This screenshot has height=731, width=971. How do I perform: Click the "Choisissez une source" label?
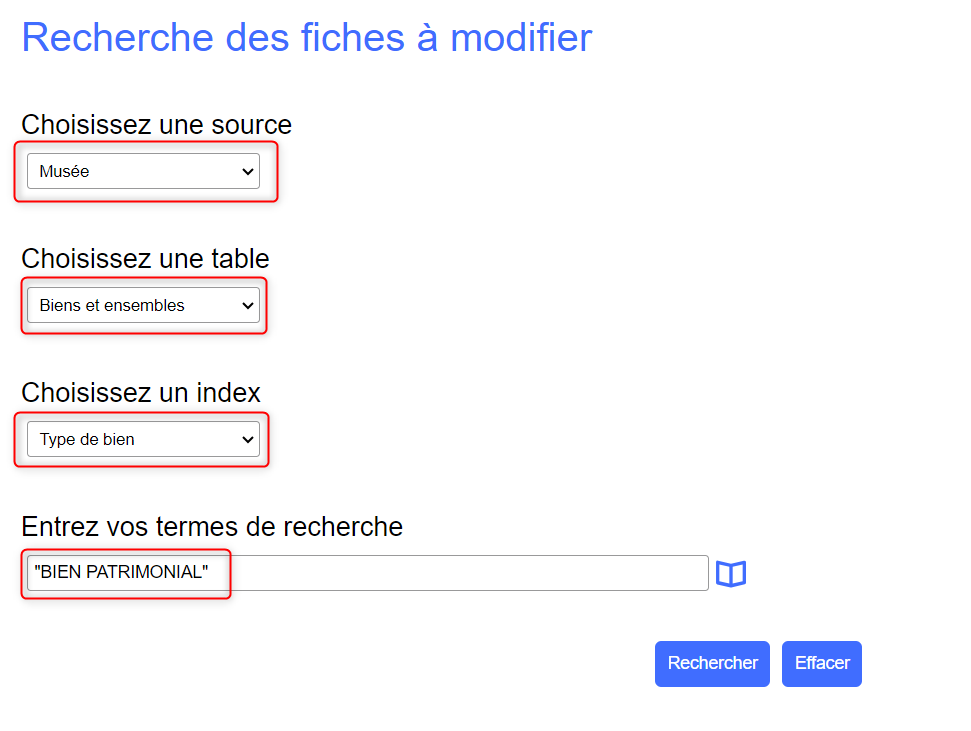(x=157, y=125)
